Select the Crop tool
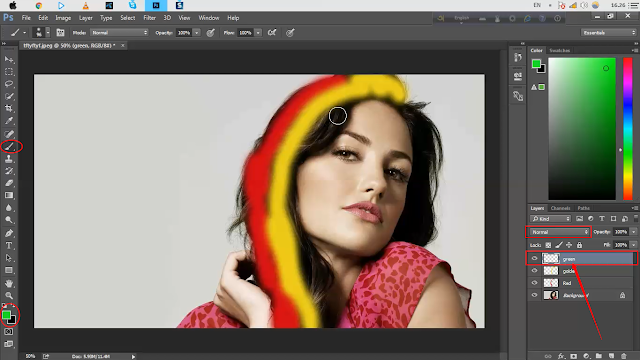 pyautogui.click(x=9, y=108)
